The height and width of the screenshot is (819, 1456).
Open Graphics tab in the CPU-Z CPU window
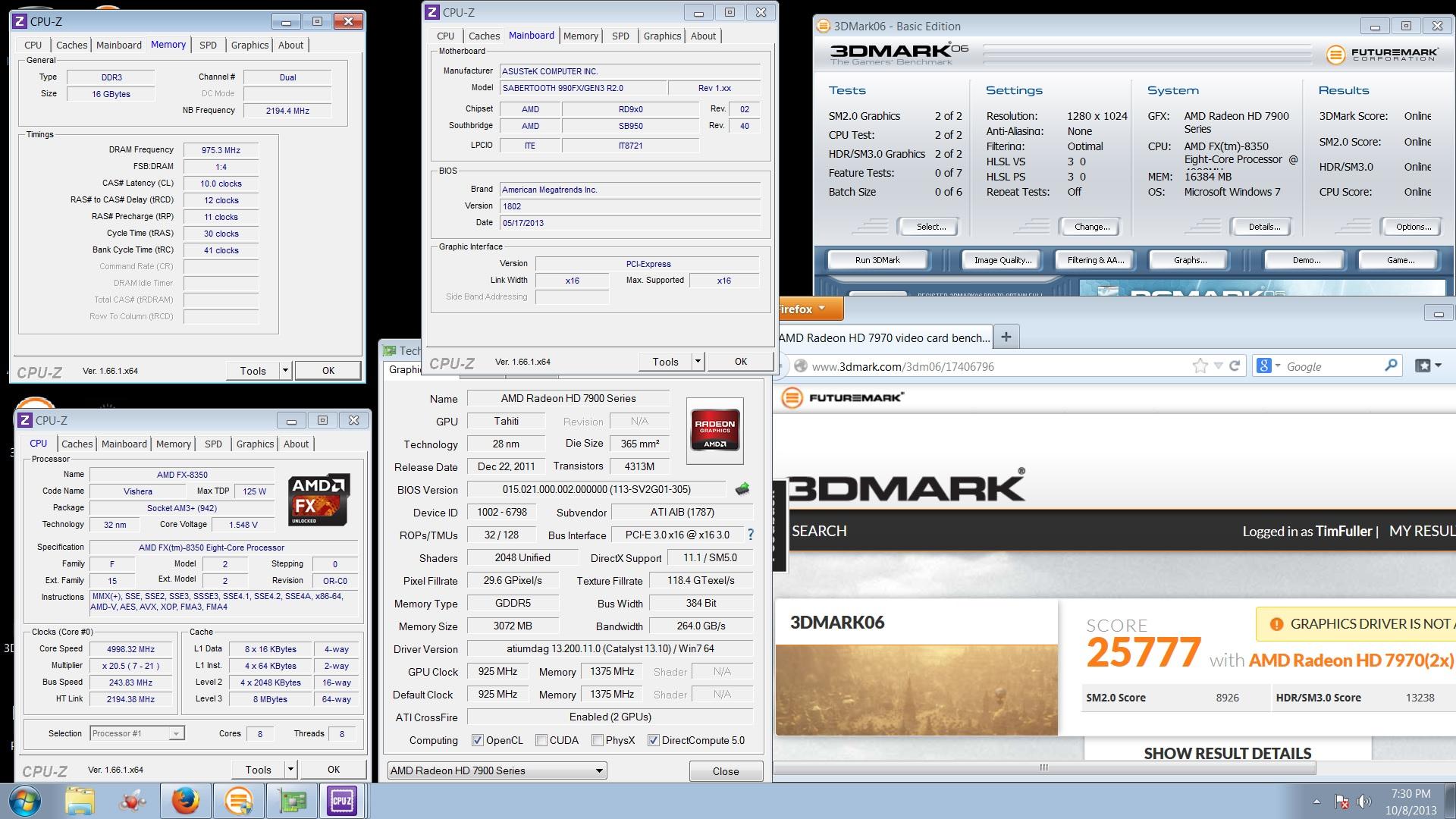[x=255, y=444]
